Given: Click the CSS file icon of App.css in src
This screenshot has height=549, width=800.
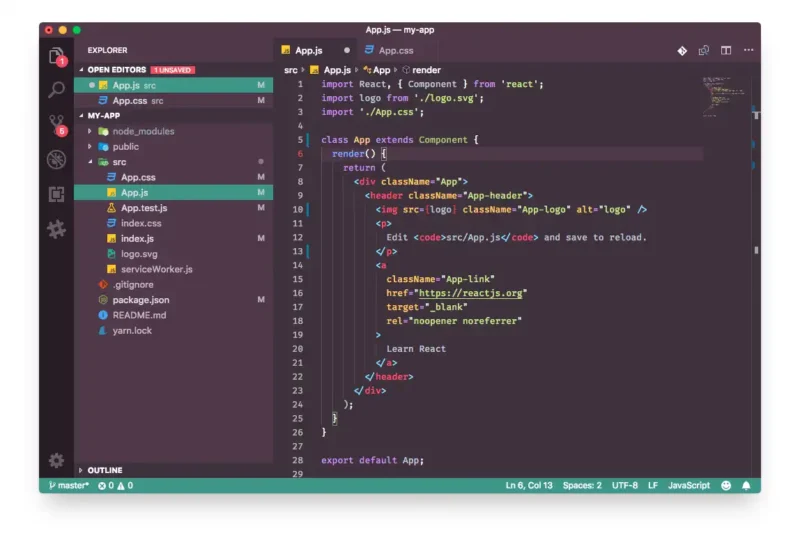Looking at the screenshot, I should (x=111, y=177).
